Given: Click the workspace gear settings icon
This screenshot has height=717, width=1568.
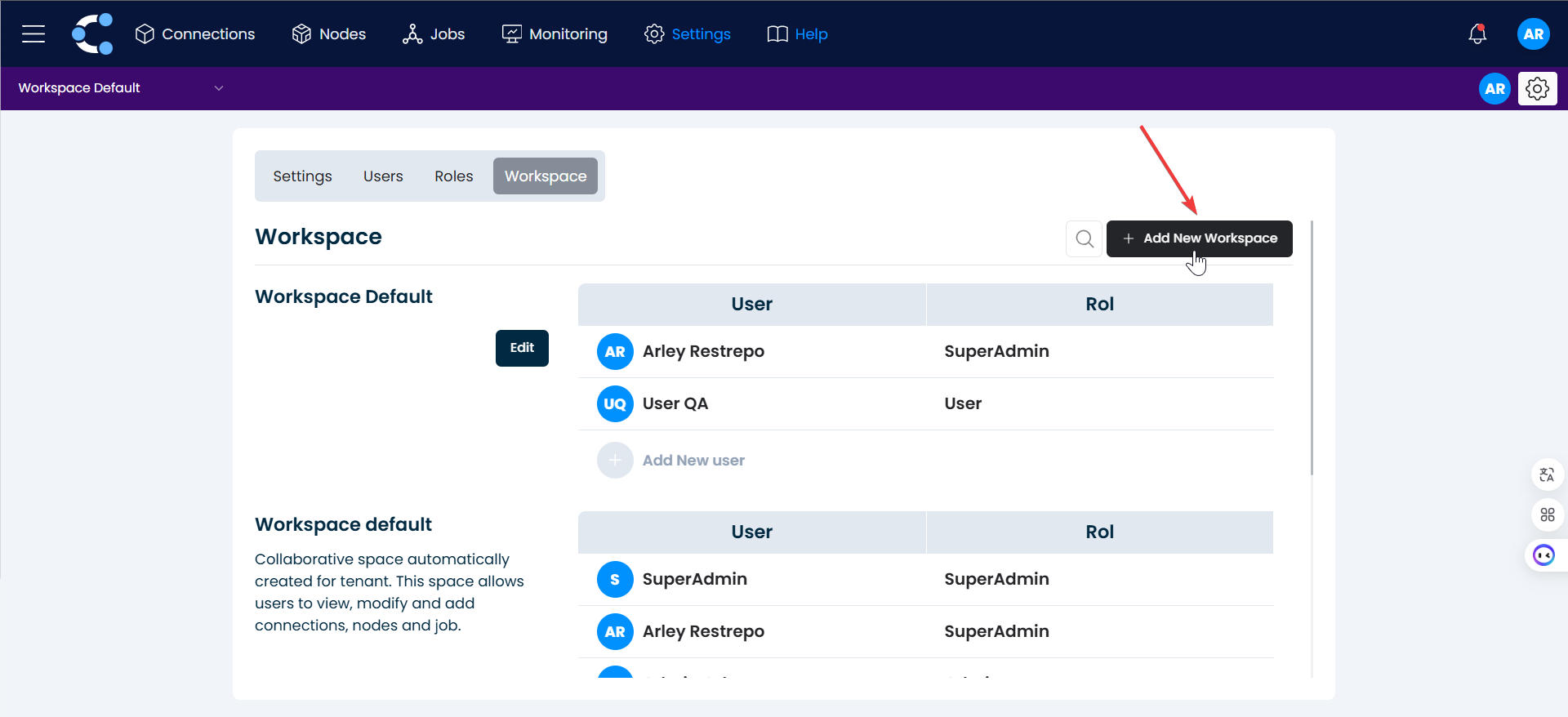Looking at the screenshot, I should coord(1537,88).
